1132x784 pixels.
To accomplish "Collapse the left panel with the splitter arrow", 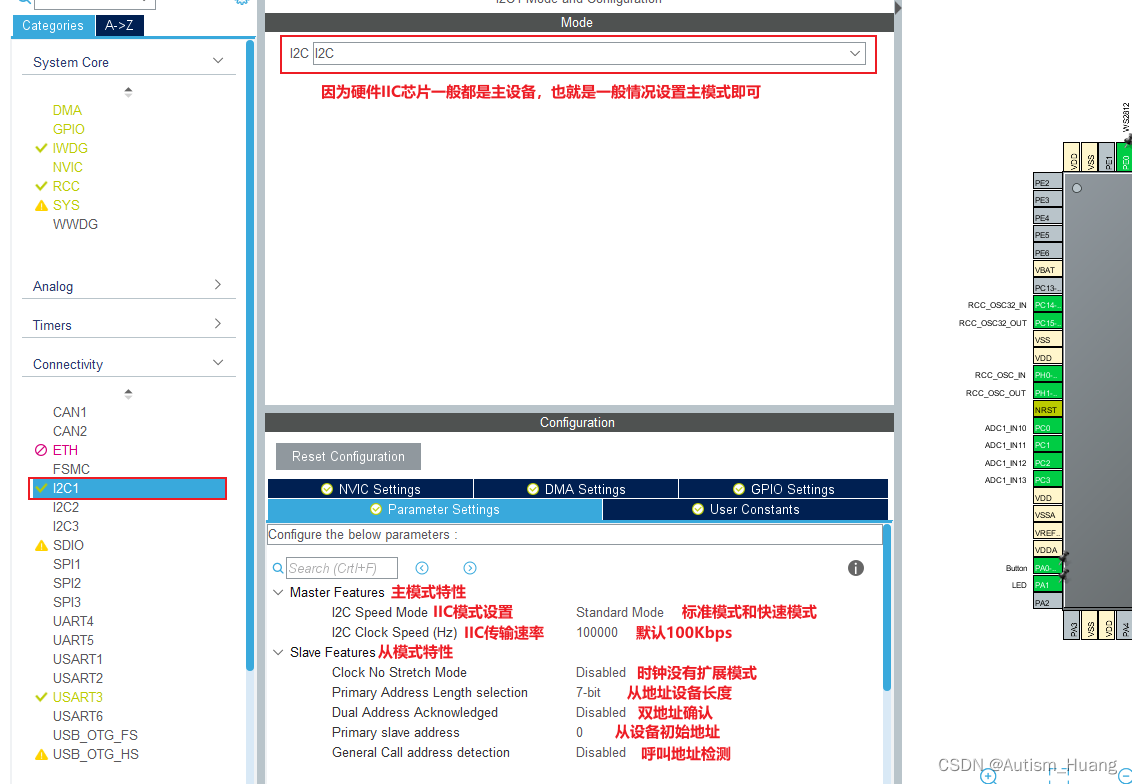I will point(898,7).
